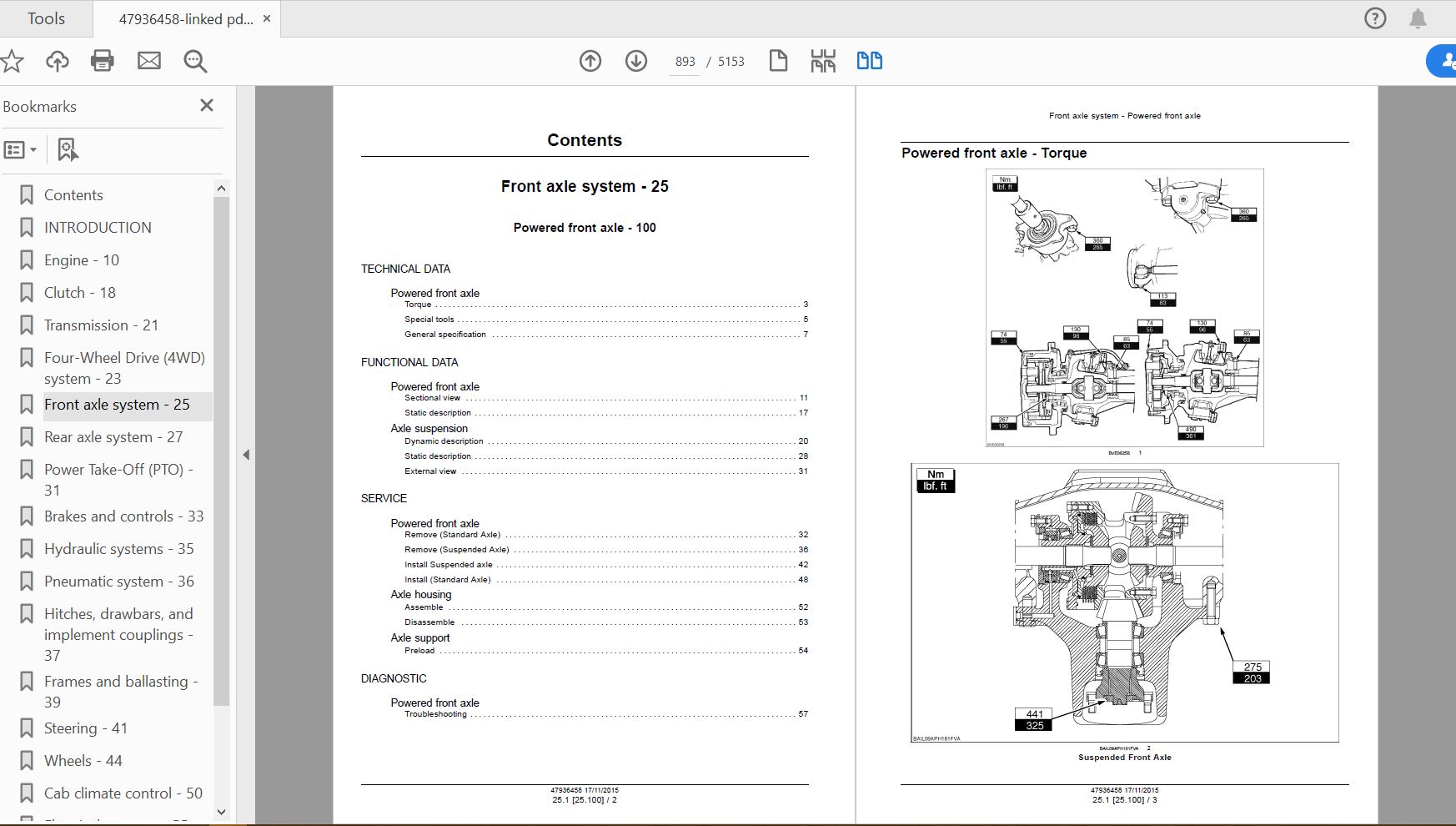Open the Engine - 10 bookmark
Screen dimensions: 1456x826
tap(81, 260)
